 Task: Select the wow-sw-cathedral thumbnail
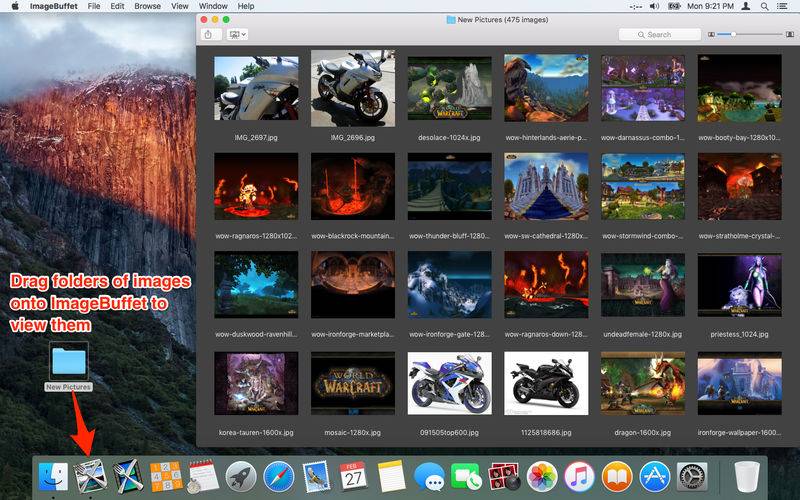pos(546,187)
